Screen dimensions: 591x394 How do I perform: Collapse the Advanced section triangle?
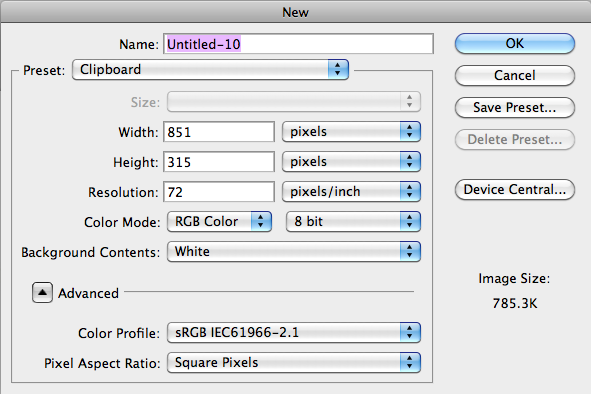pyautogui.click(x=42, y=293)
